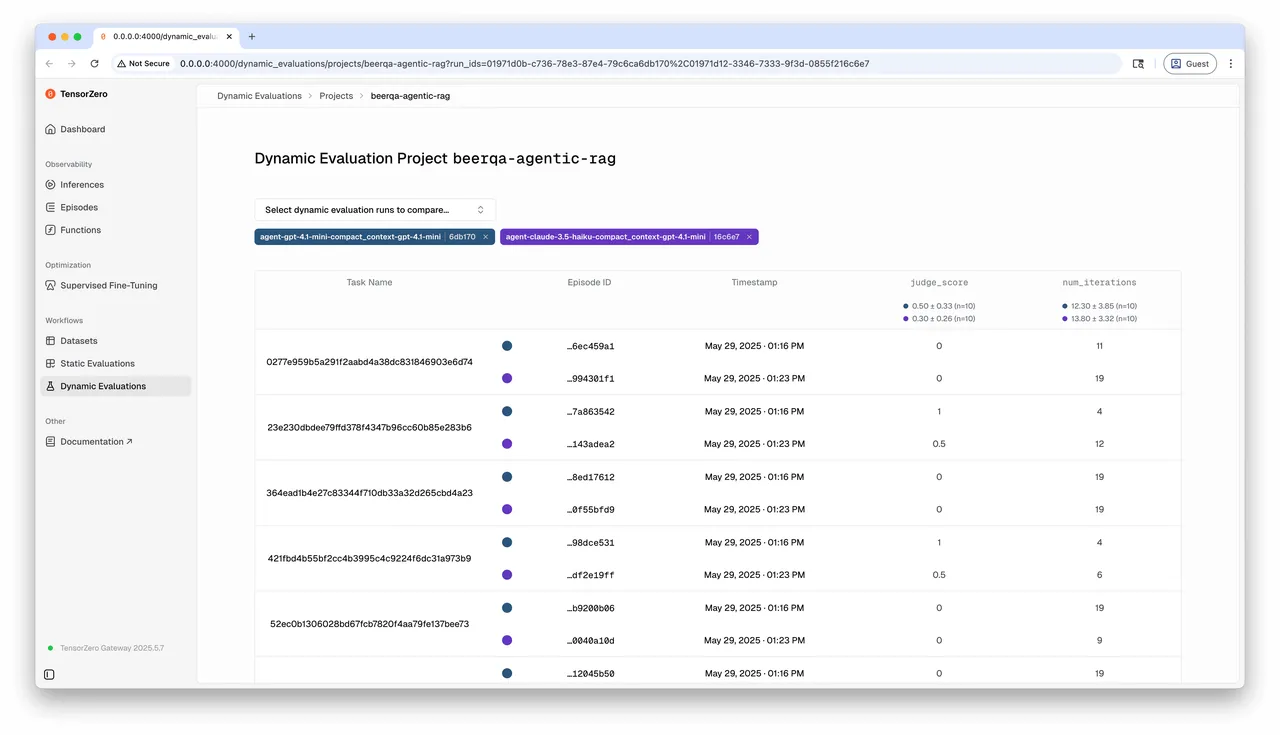Open a new browser tab

pos(252,36)
